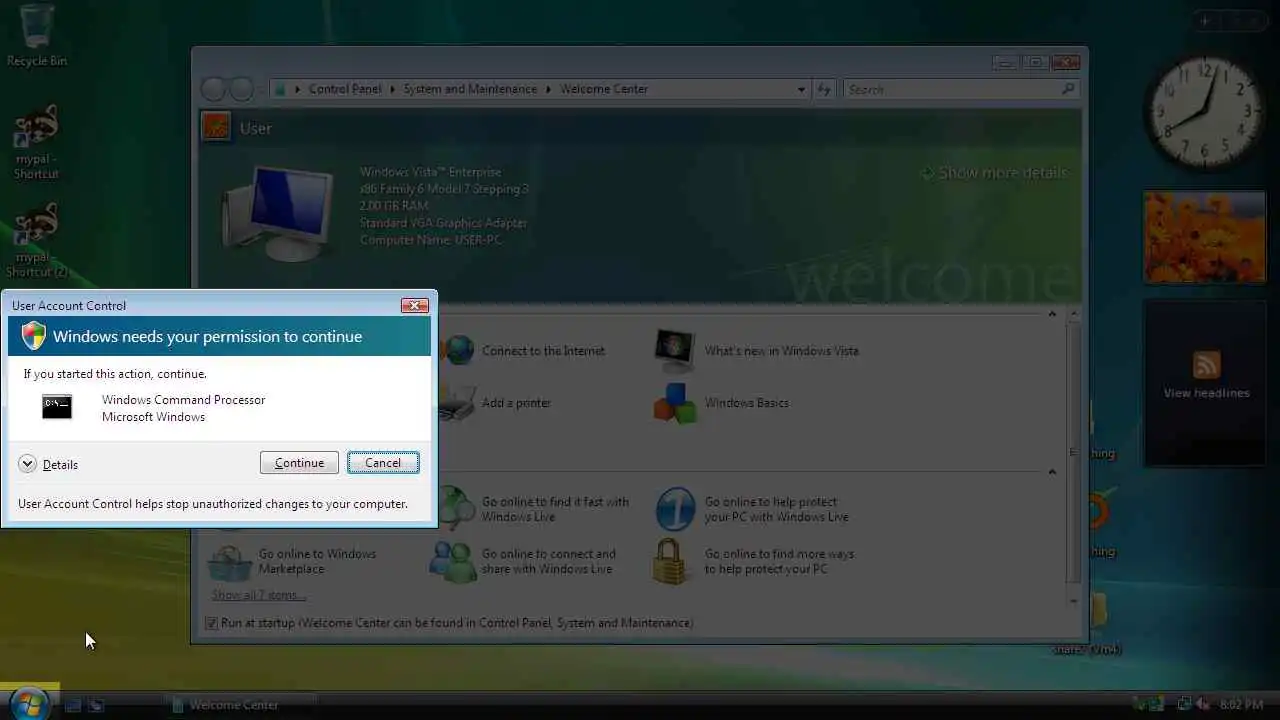Toggle the Run at startup checkbox

(211, 623)
